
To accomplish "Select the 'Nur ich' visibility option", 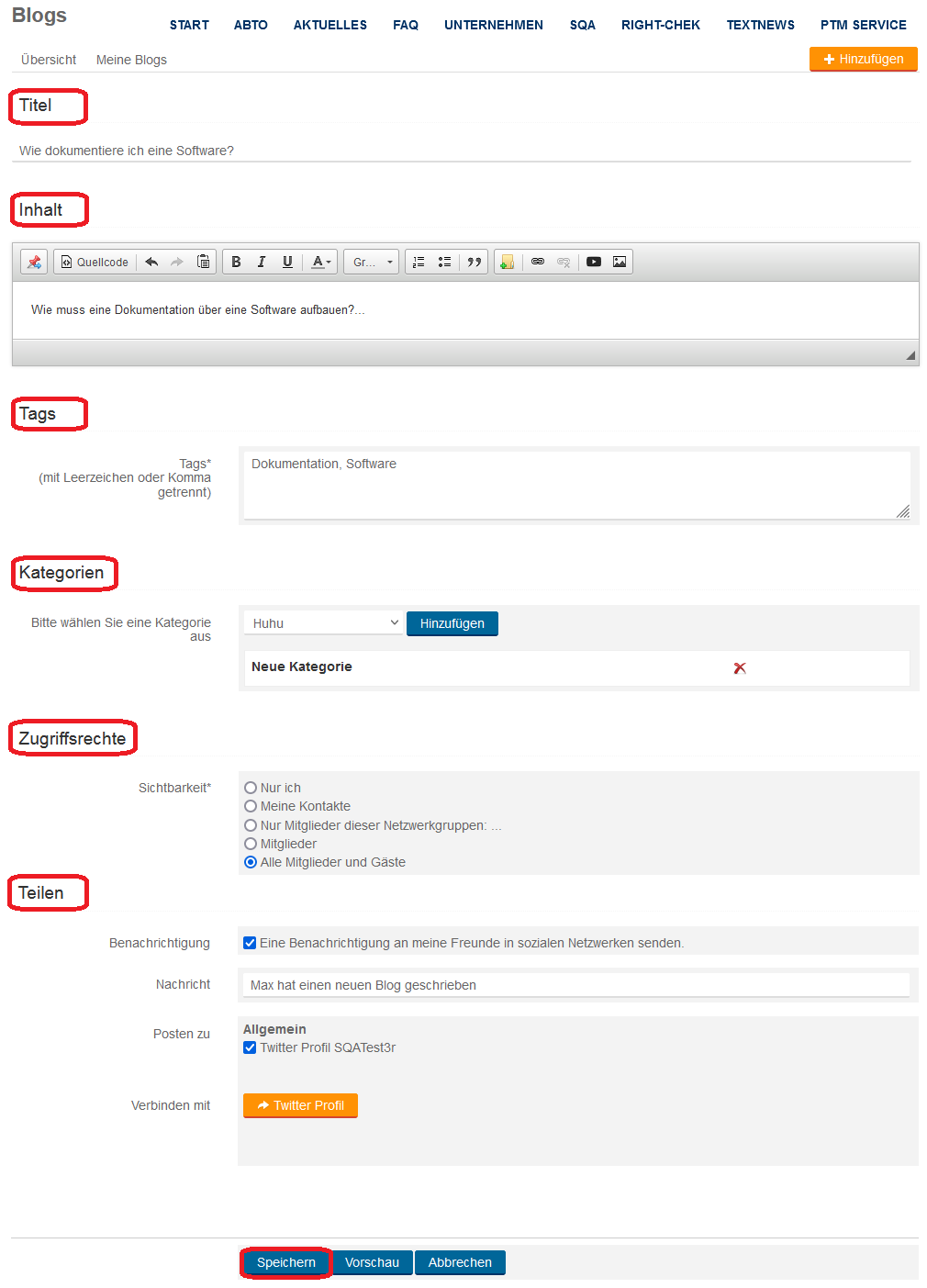I will pos(251,788).
